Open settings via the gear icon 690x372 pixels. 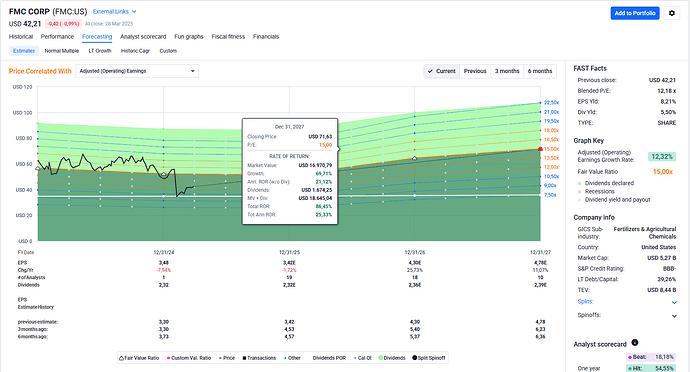point(672,13)
